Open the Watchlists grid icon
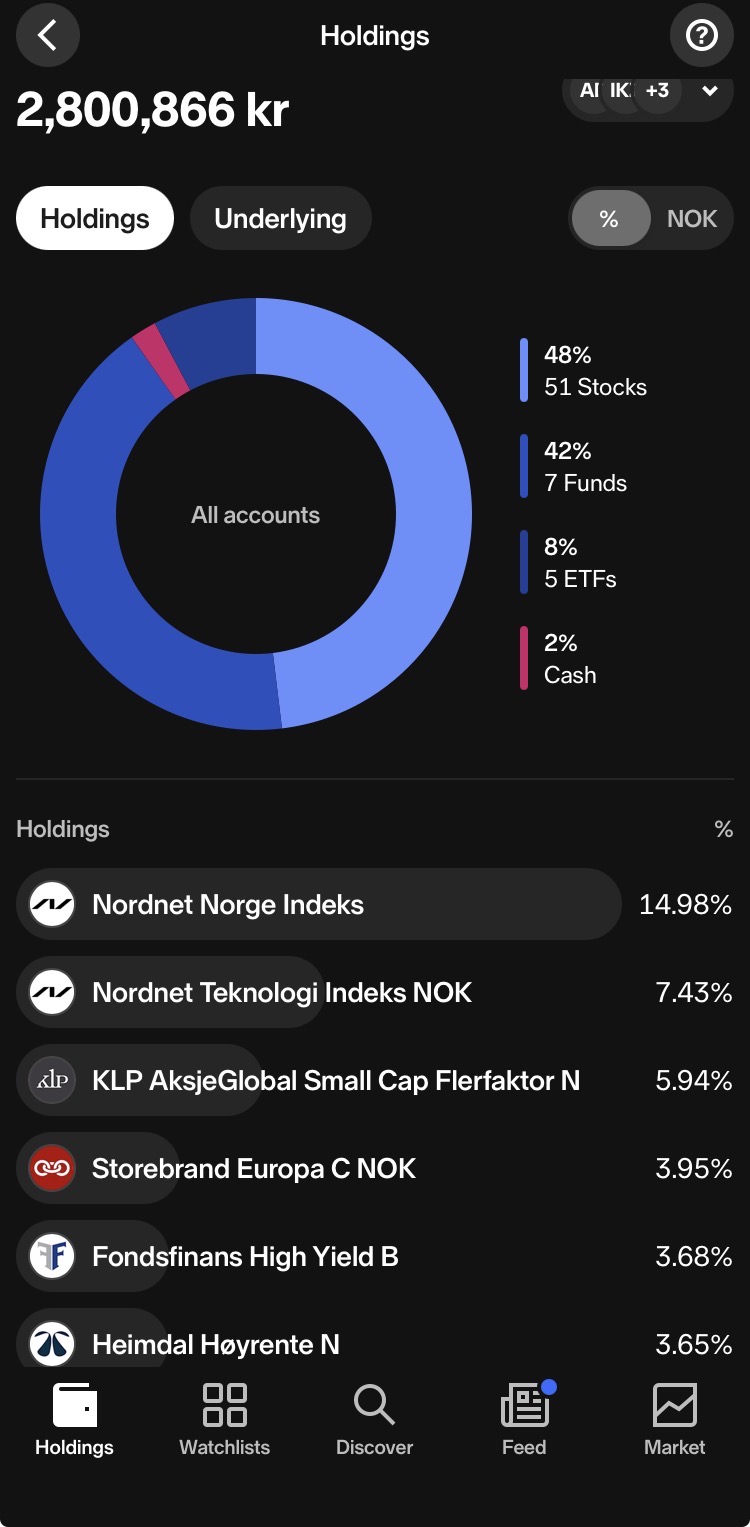 [225, 1405]
